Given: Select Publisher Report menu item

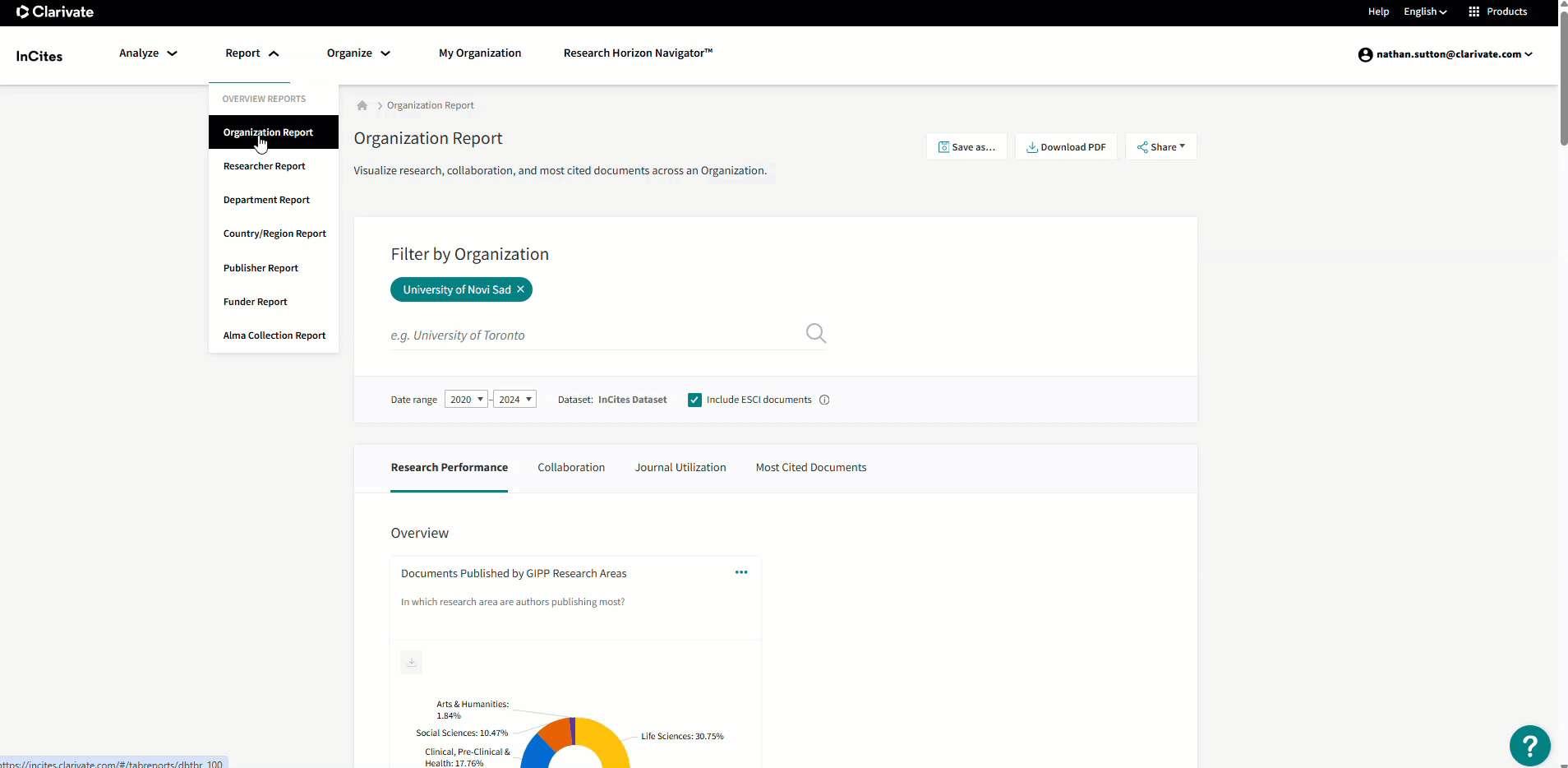Looking at the screenshot, I should pos(274,268).
